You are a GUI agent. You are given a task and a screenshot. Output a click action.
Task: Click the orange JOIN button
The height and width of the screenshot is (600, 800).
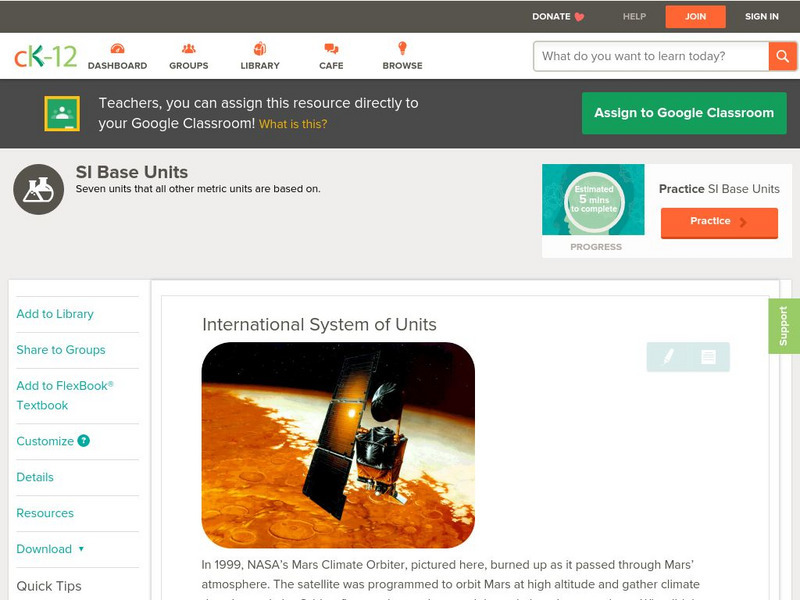[x=695, y=17]
